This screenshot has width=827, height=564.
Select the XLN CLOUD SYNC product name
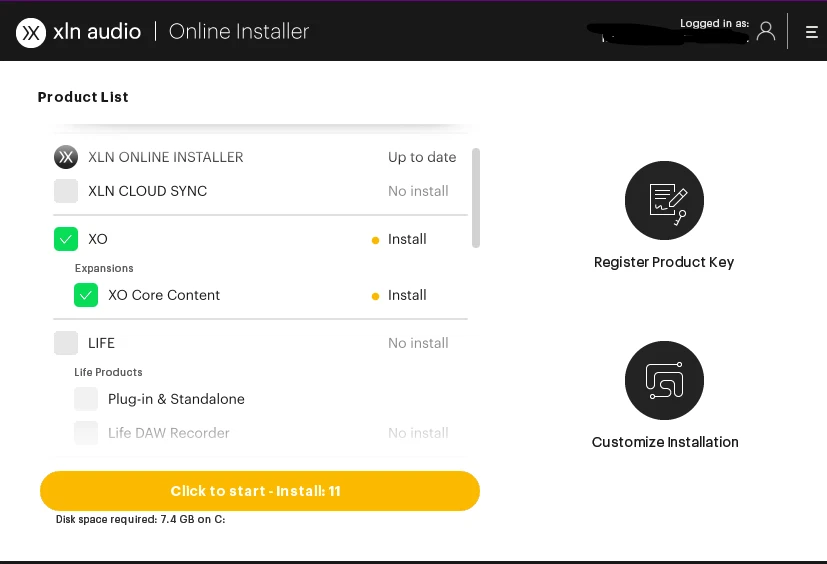[x=148, y=191]
